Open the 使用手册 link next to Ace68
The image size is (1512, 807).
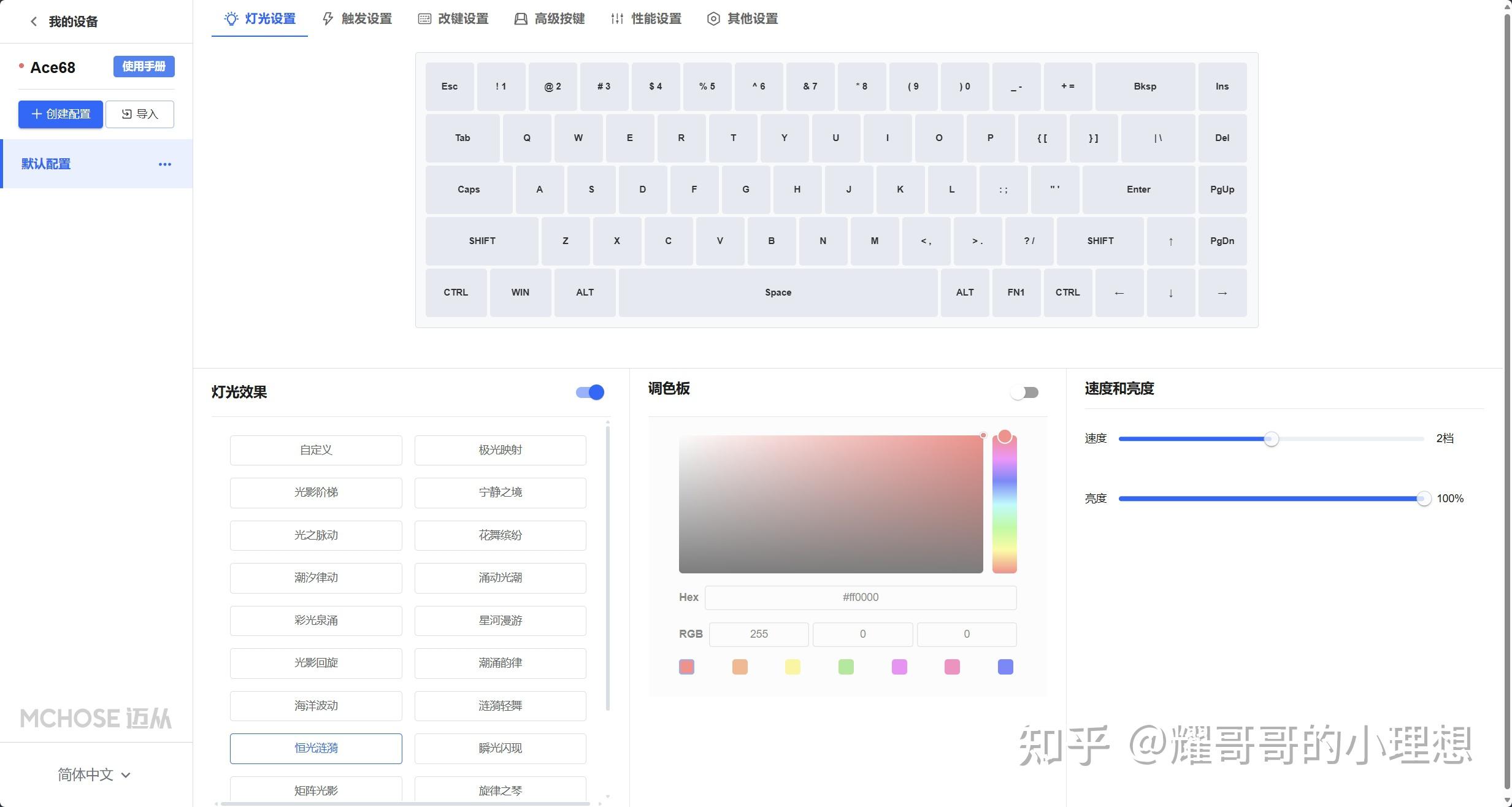pyautogui.click(x=144, y=66)
